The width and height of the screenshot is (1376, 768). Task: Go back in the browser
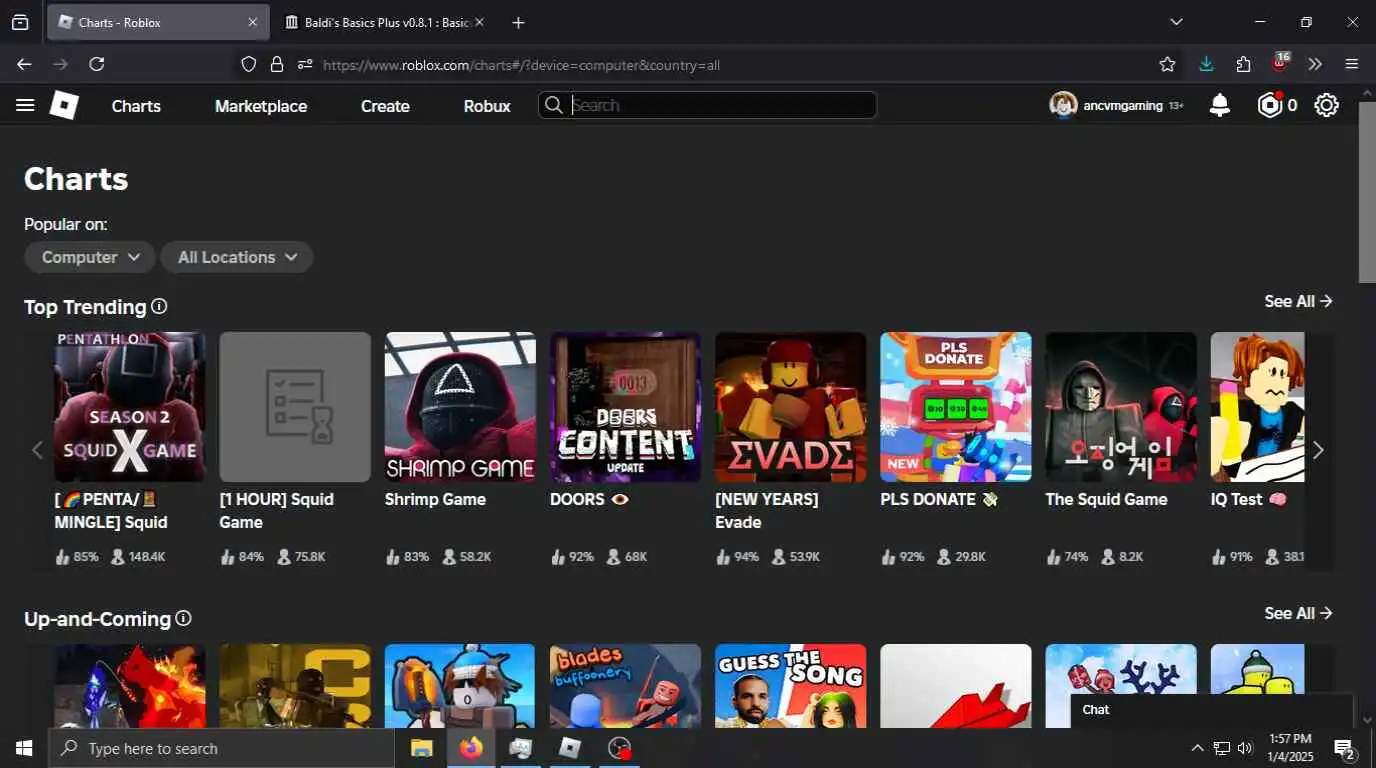tap(24, 64)
